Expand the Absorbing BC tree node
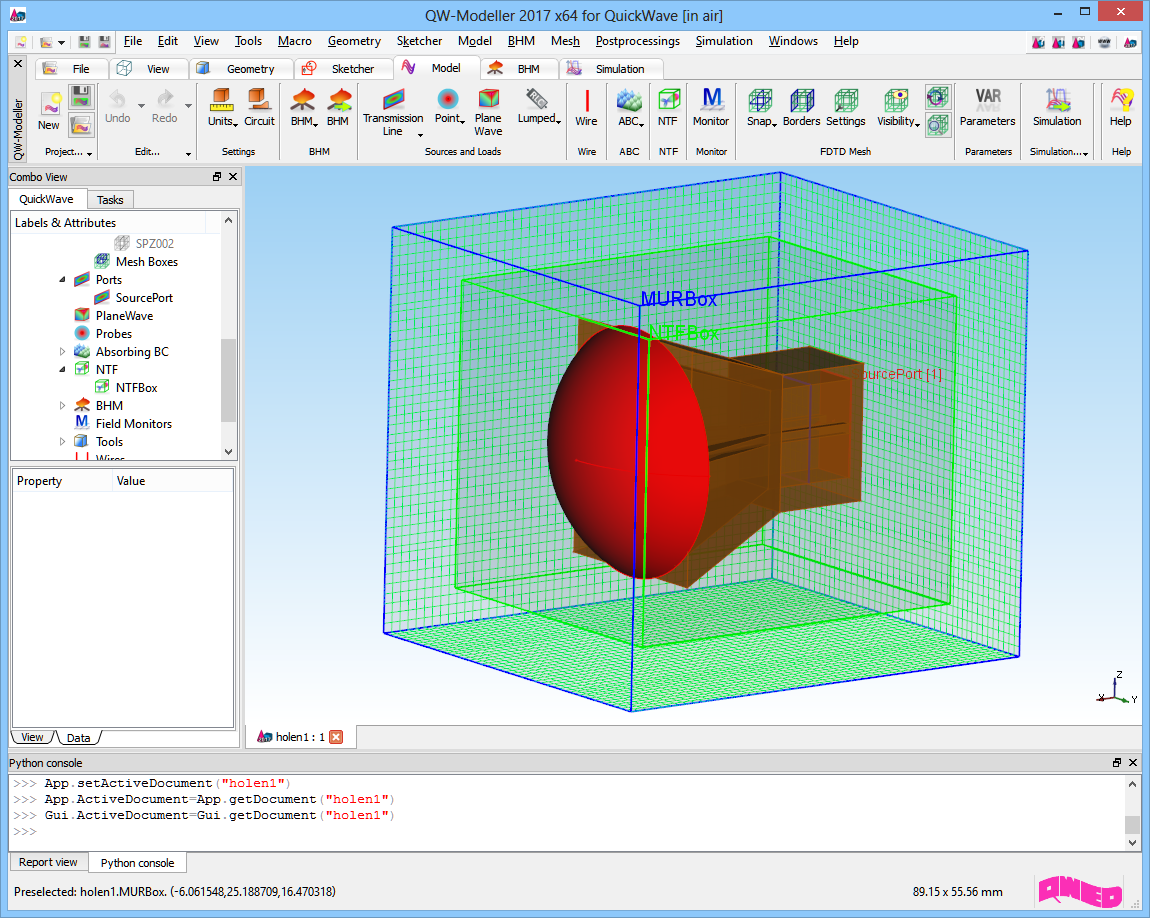Viewport: 1150px width, 918px height. (x=62, y=352)
